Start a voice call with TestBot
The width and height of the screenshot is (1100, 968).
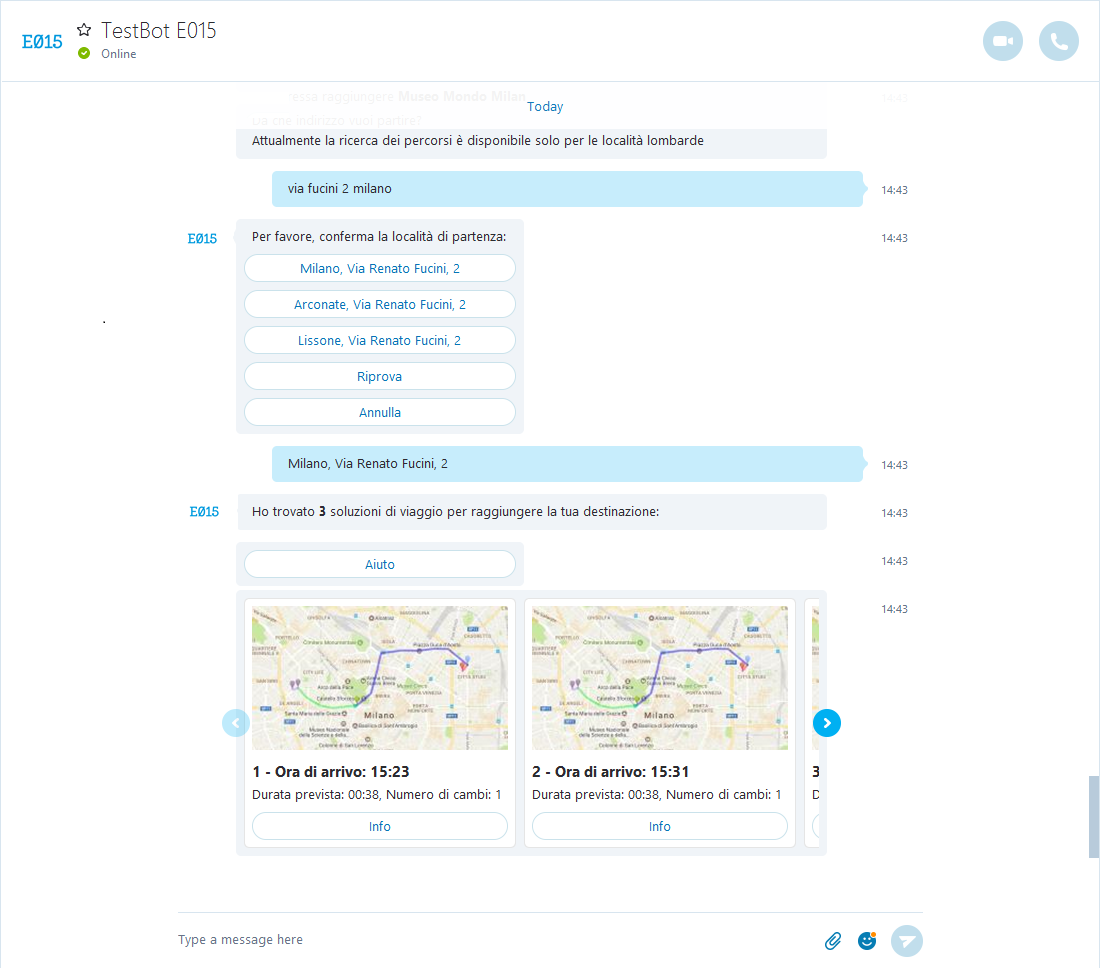click(x=1059, y=41)
